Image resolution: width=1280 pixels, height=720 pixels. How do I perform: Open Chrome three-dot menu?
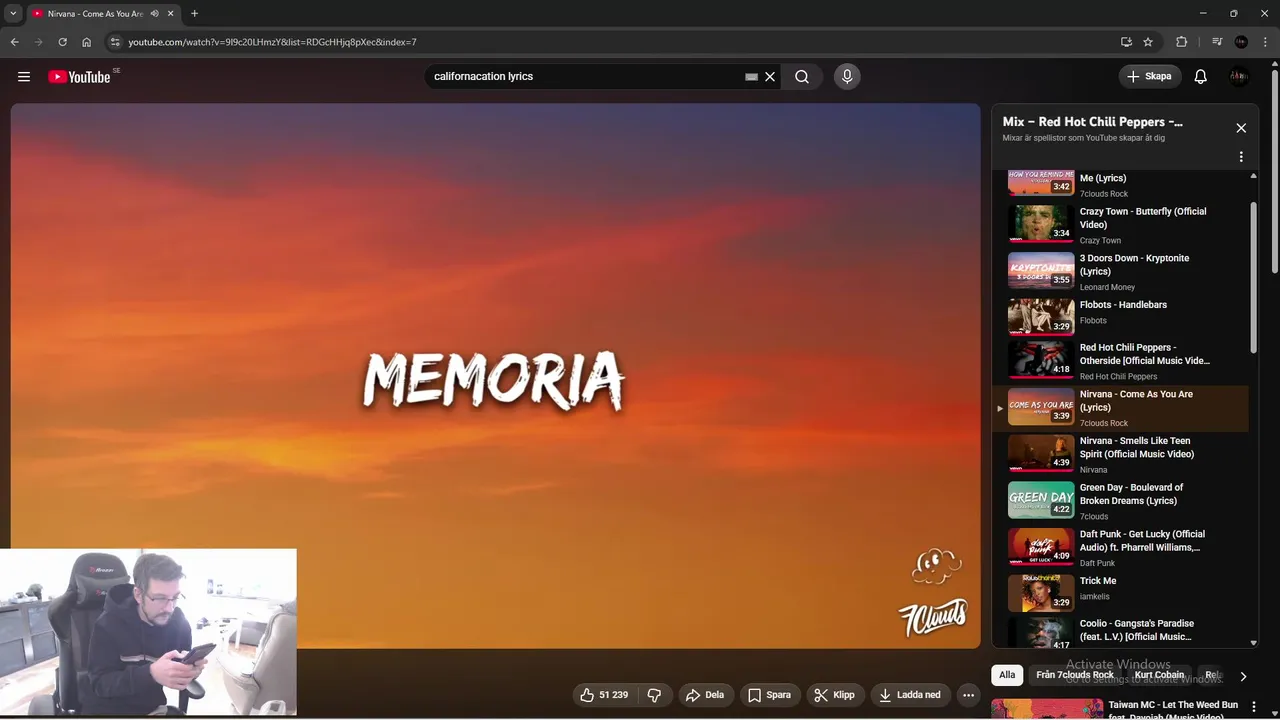[1265, 42]
